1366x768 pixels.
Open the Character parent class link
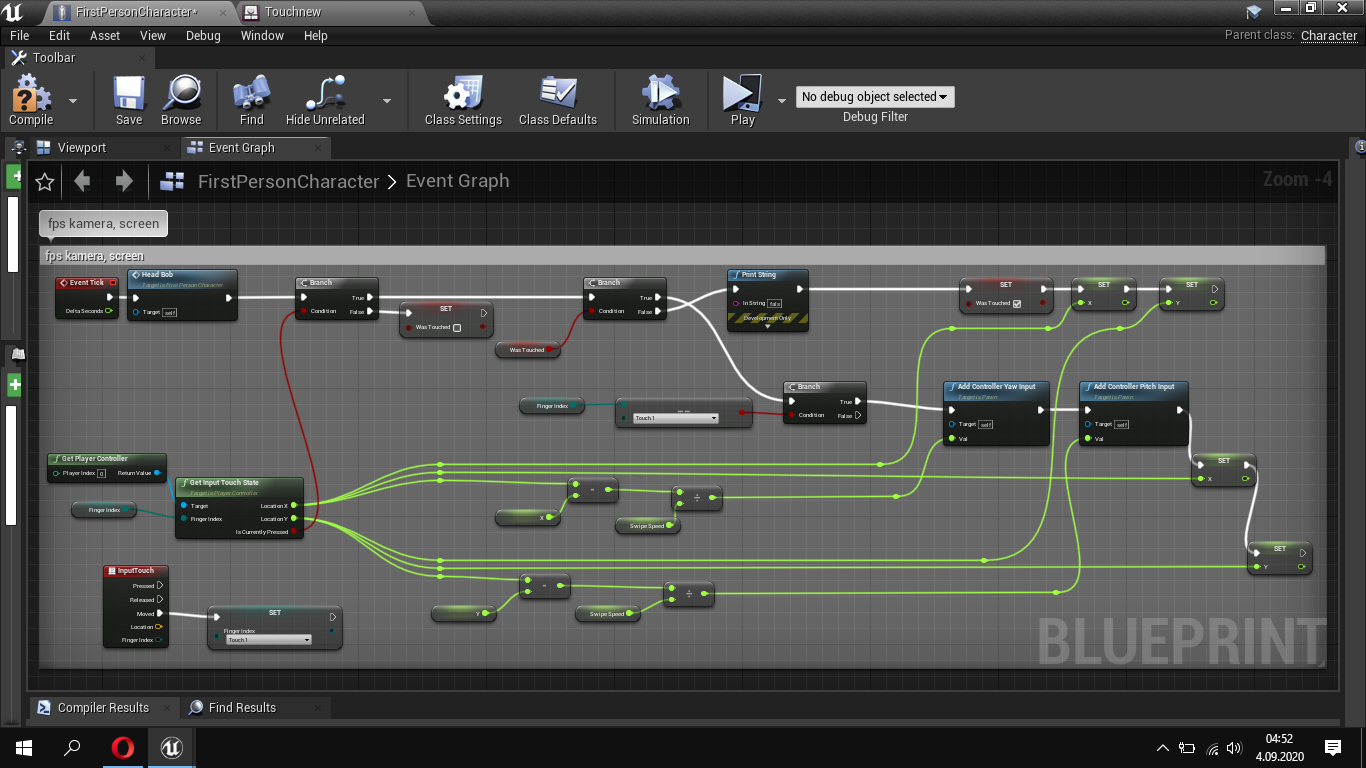pos(1329,35)
